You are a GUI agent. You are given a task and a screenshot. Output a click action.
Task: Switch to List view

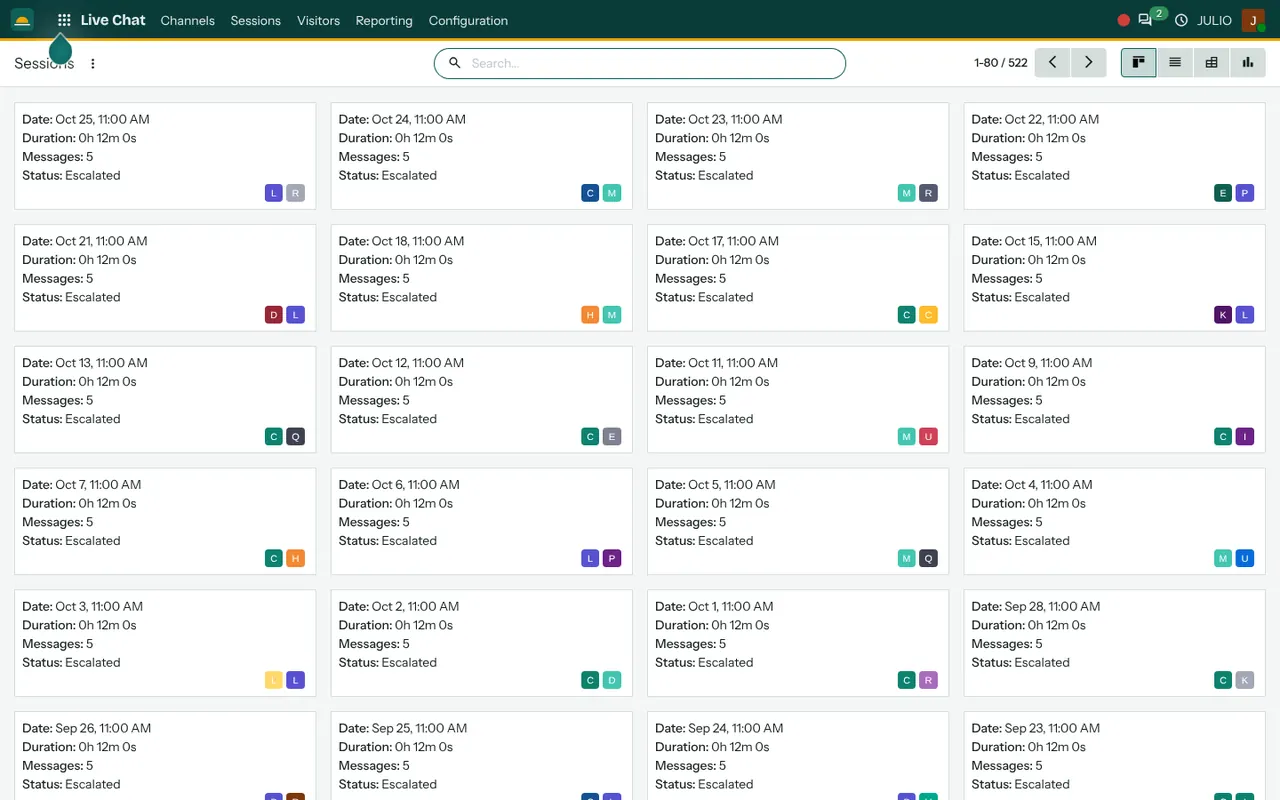[1175, 62]
